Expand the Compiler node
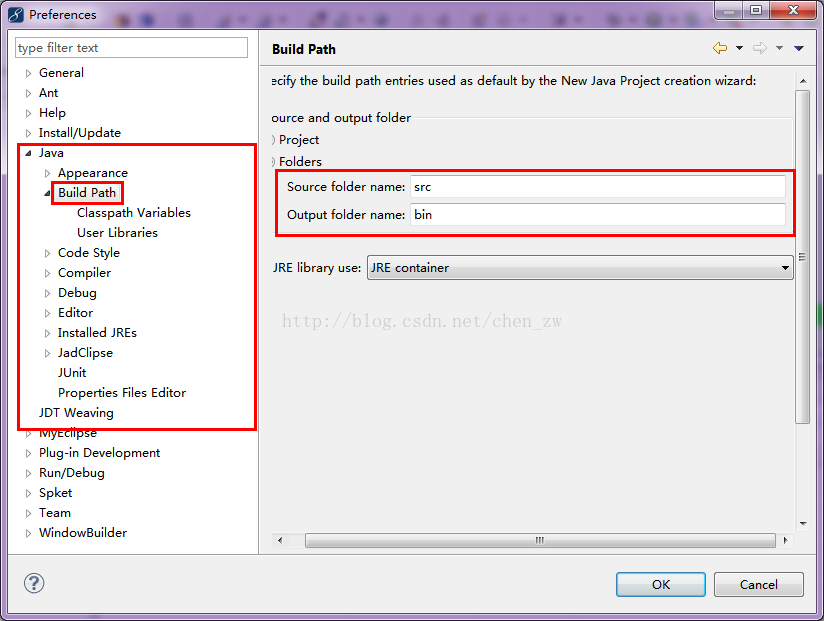The image size is (824, 621). [47, 273]
